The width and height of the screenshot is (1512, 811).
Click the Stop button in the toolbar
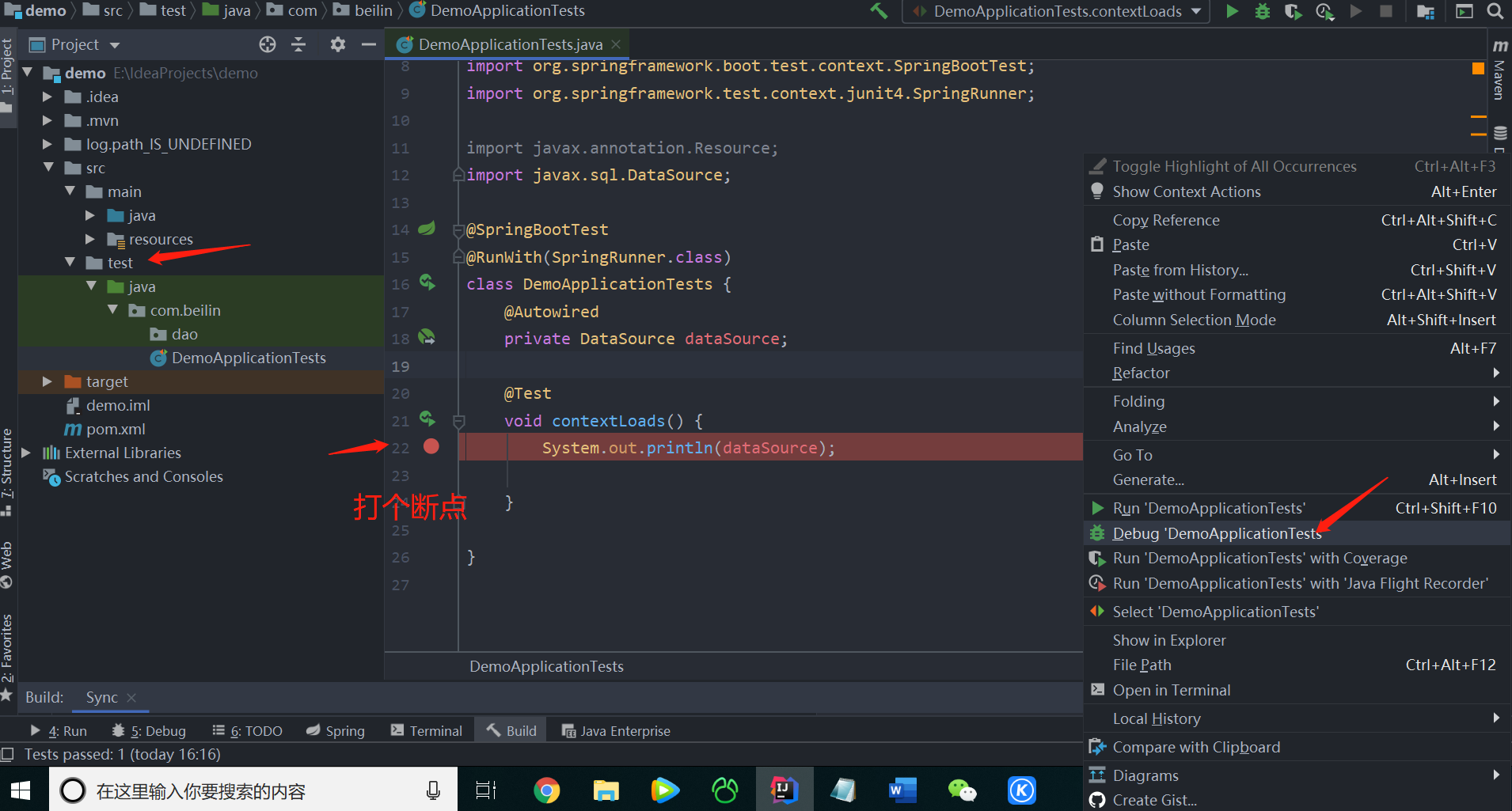click(x=1385, y=11)
